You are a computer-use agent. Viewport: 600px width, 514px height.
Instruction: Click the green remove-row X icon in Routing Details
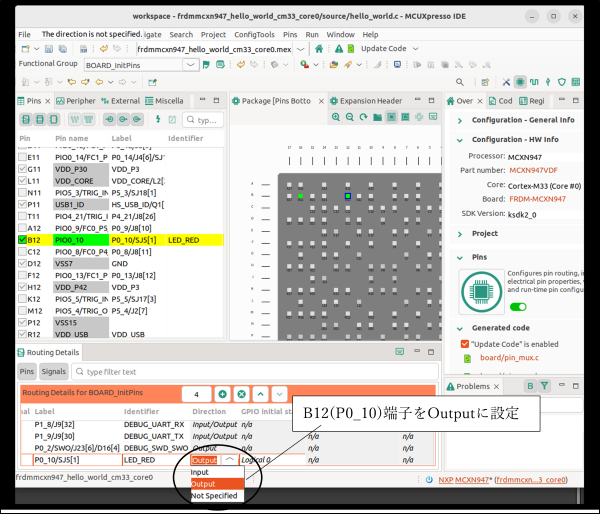tap(241, 395)
